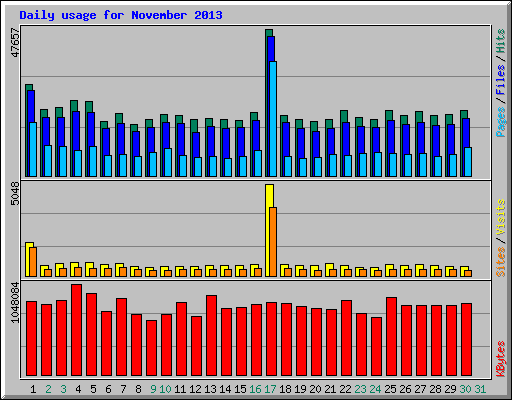Viewport: 512px width, 400px height.
Task: Select green day number 3 on the x-axis
Action: point(63,389)
